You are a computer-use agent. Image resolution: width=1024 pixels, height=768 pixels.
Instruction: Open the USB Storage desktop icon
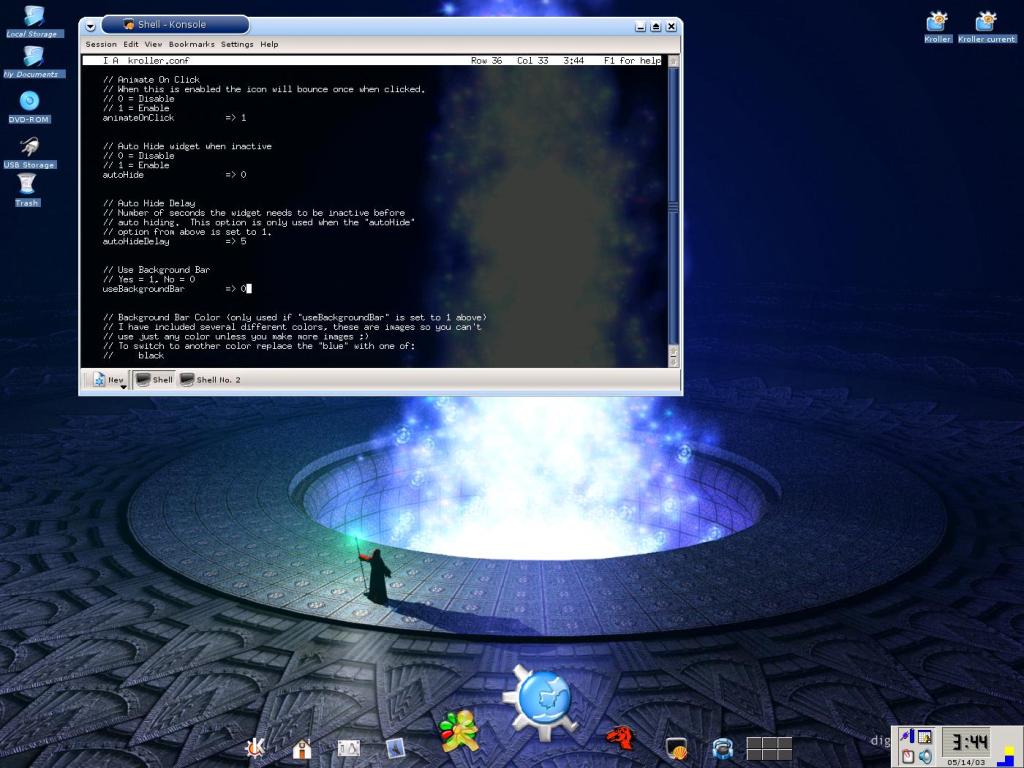pos(29,153)
